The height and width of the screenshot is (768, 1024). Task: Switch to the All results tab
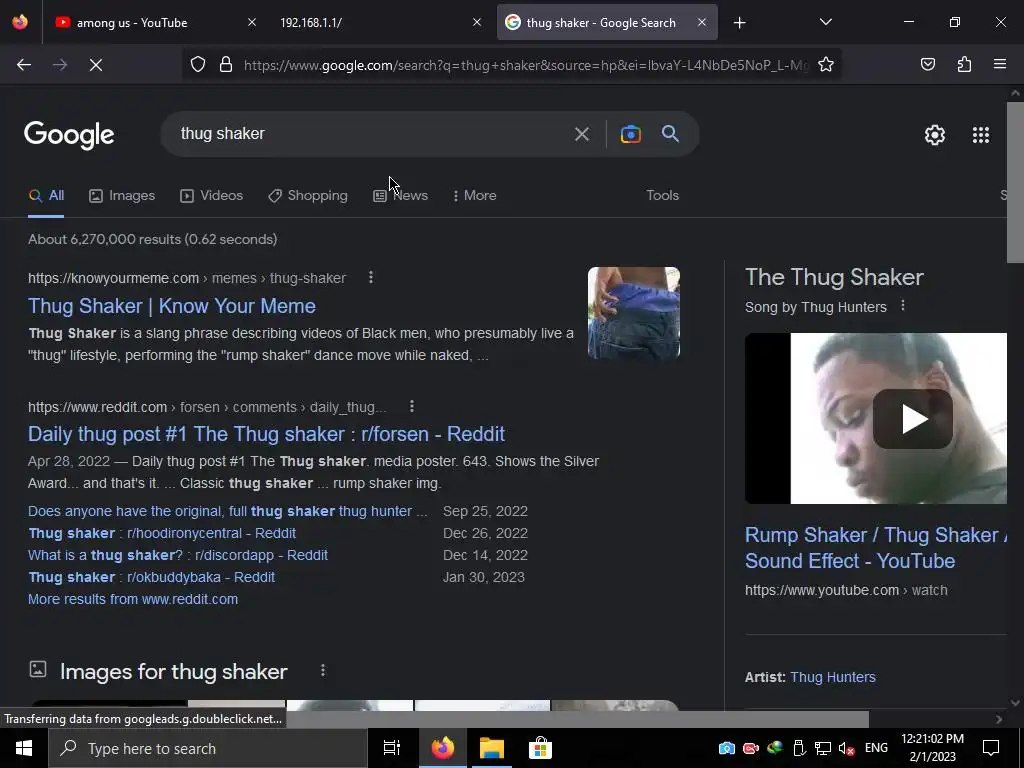[46, 195]
